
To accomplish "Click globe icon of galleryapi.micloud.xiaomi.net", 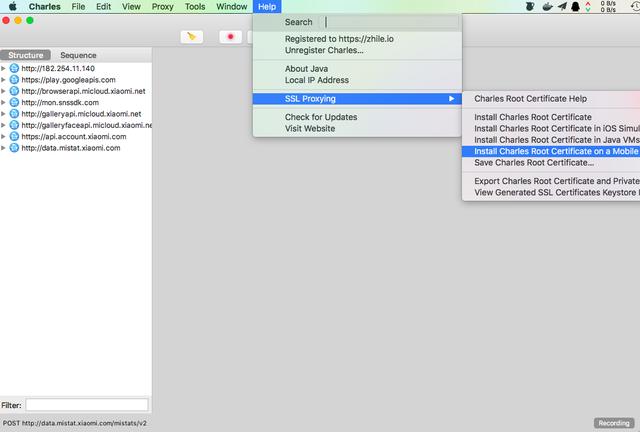I will (14, 114).
